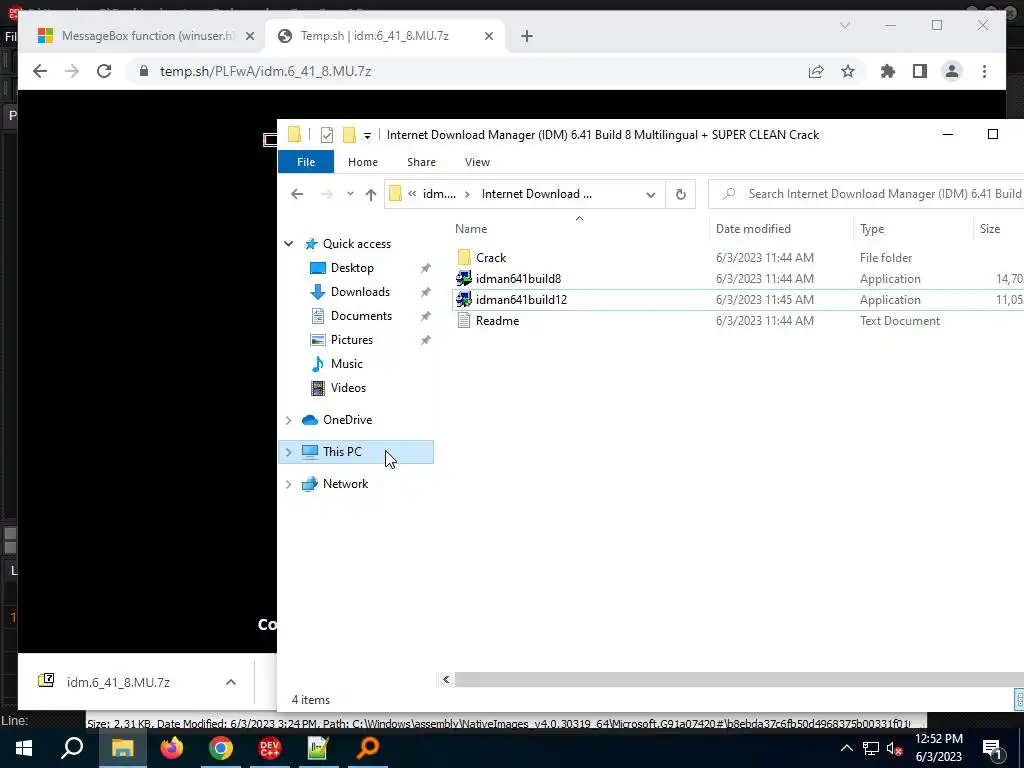The height and width of the screenshot is (768, 1024).
Task: Open Windows Start menu
Action: [x=24, y=748]
